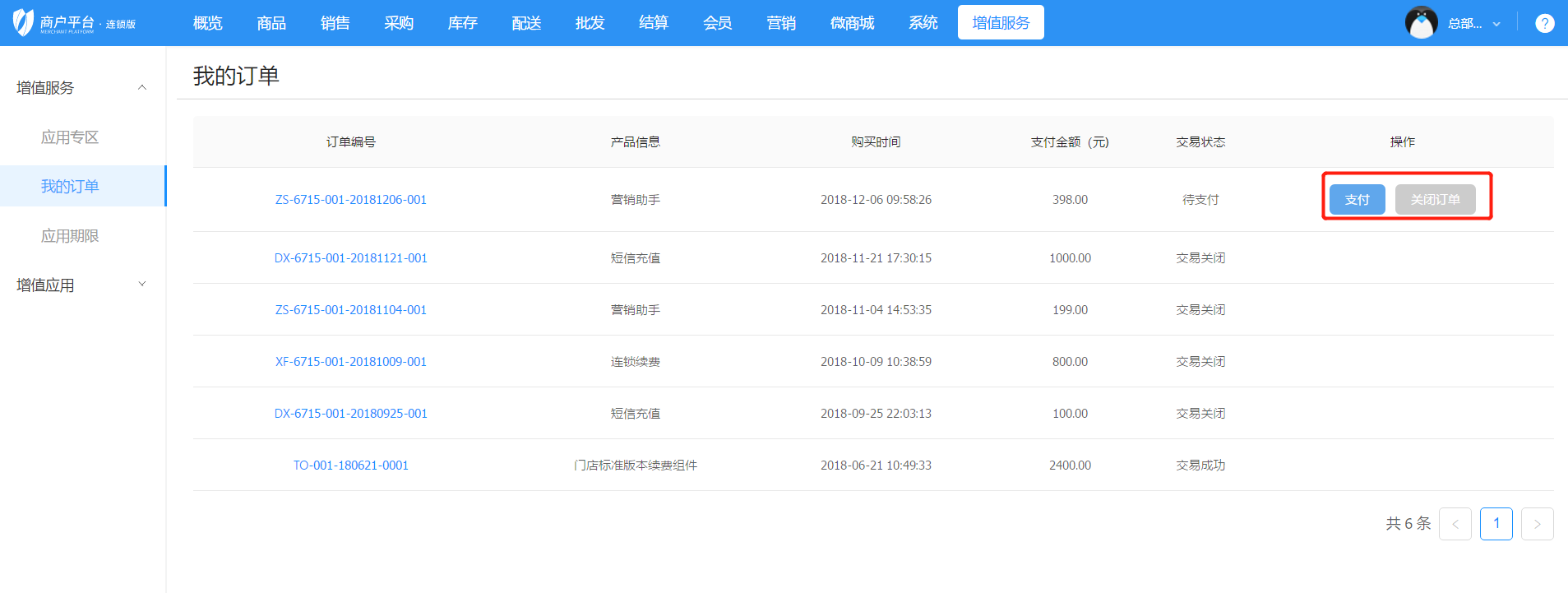Viewport: 1568px width, 593px height.
Task: Go to the previous page arrow
Action: (x=1455, y=524)
